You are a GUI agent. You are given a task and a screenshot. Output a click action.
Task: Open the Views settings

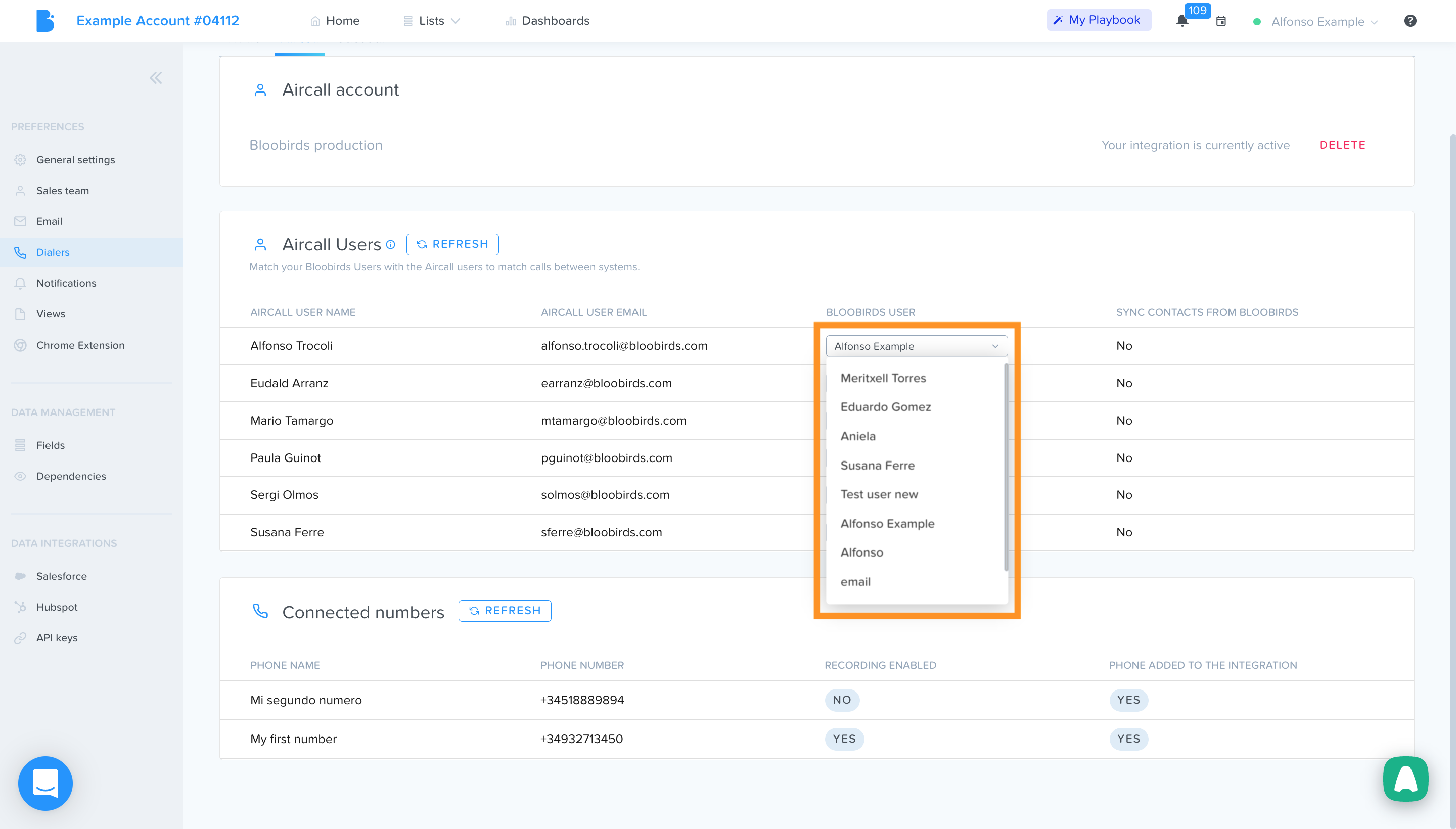(x=51, y=314)
